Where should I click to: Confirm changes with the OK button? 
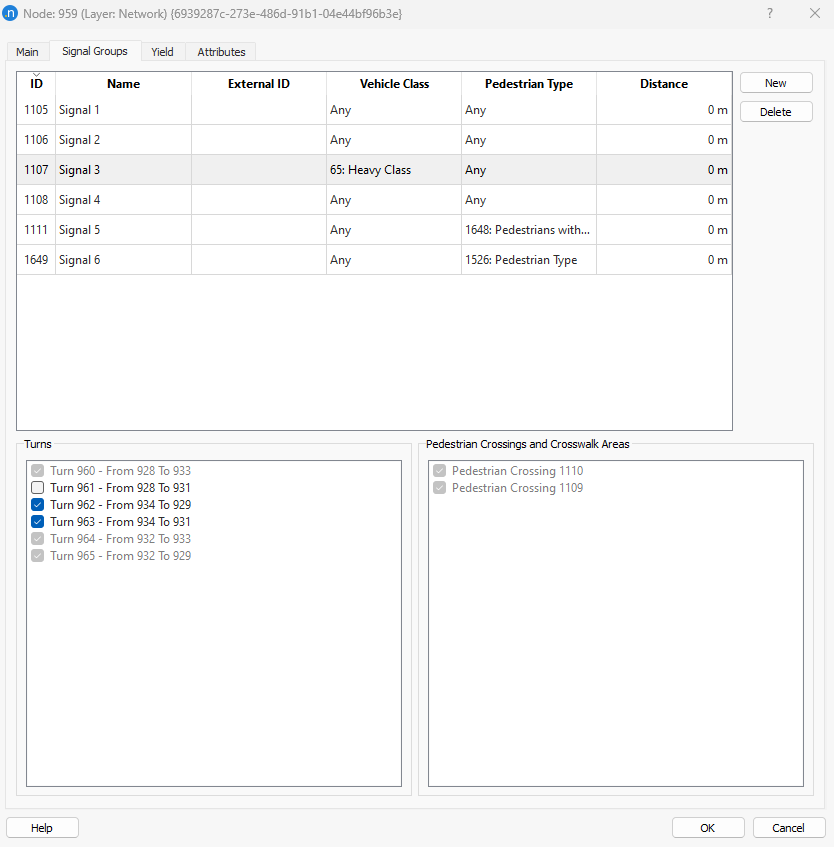point(707,827)
